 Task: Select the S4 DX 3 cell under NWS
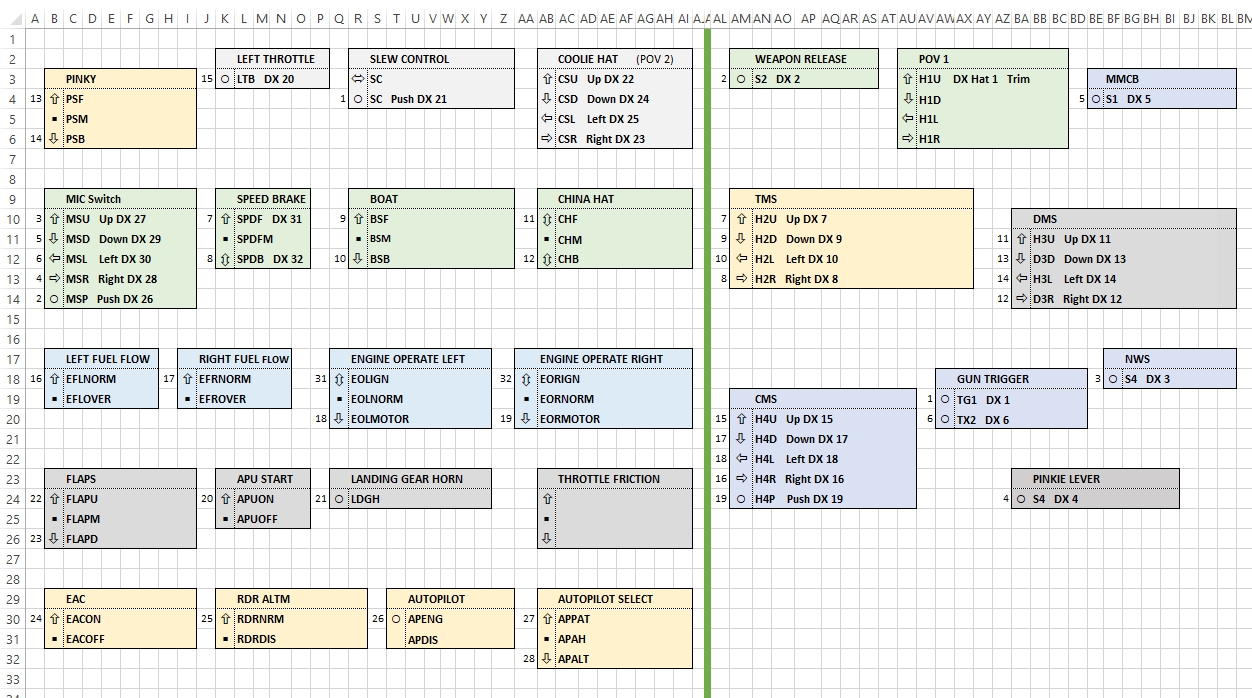pos(1178,379)
